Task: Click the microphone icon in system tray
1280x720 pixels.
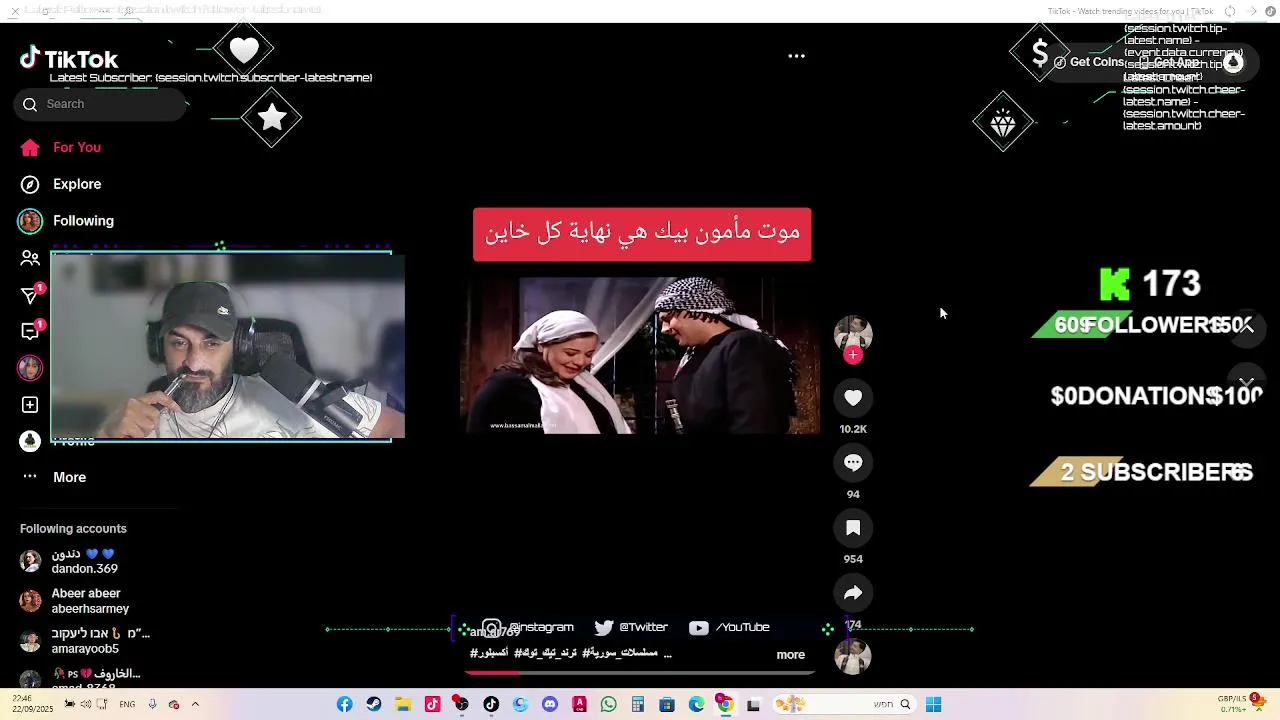Action: [x=152, y=705]
